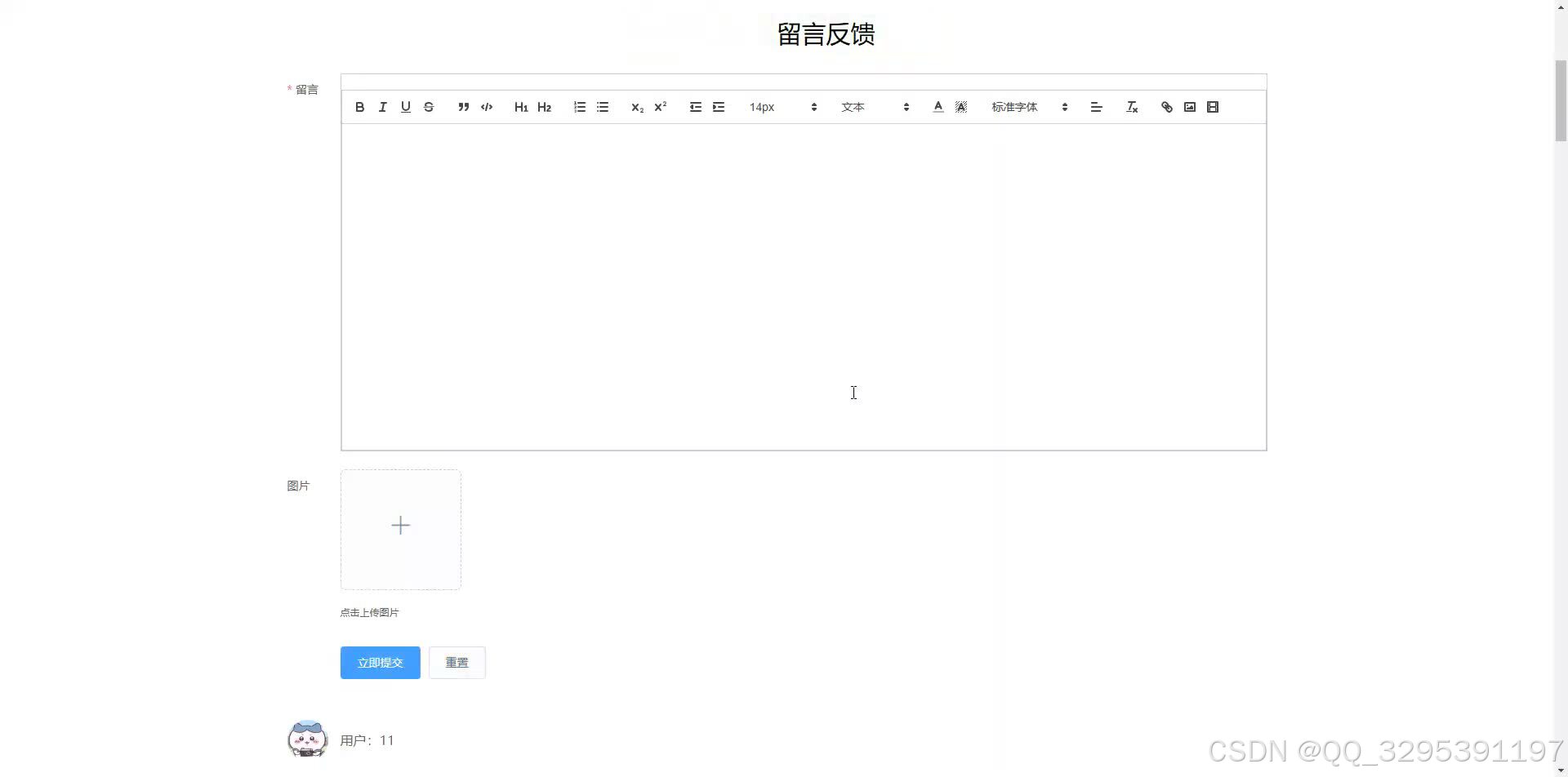Apply superscript formatting
This screenshot has height=777, width=1568.
(660, 107)
